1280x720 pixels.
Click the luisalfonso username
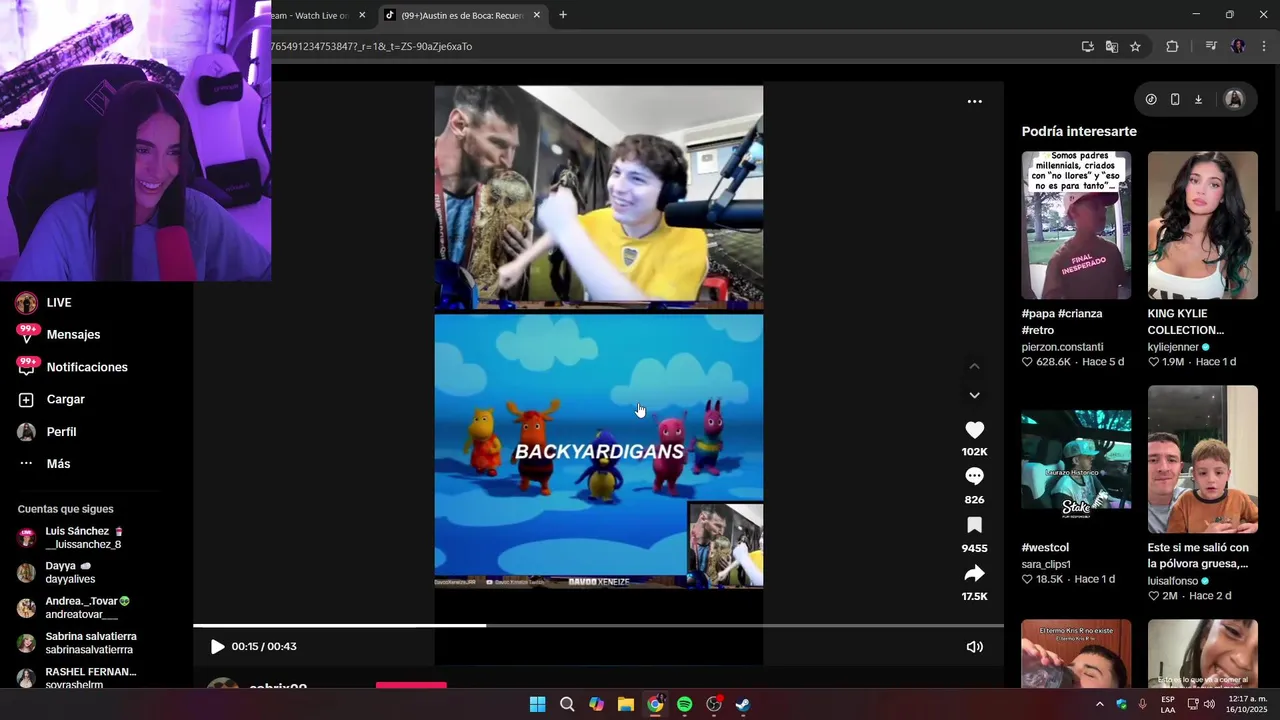pos(1173,581)
